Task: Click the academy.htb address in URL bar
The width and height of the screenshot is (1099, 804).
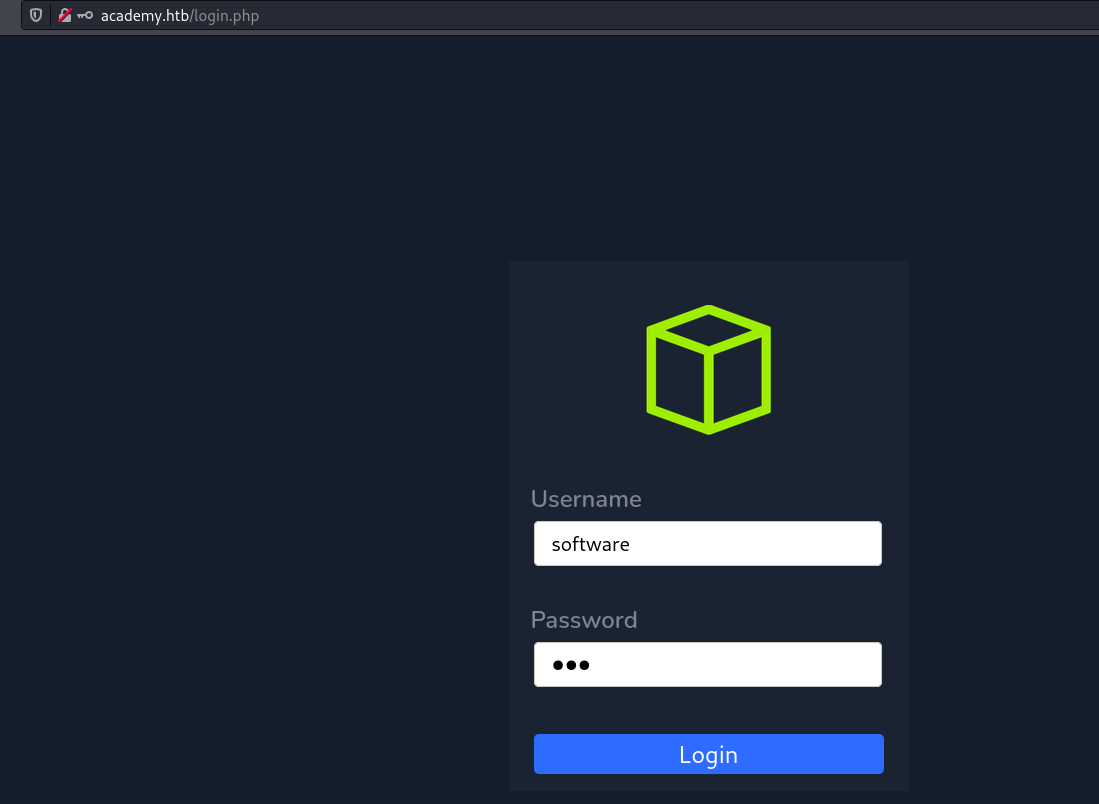Action: coord(145,16)
